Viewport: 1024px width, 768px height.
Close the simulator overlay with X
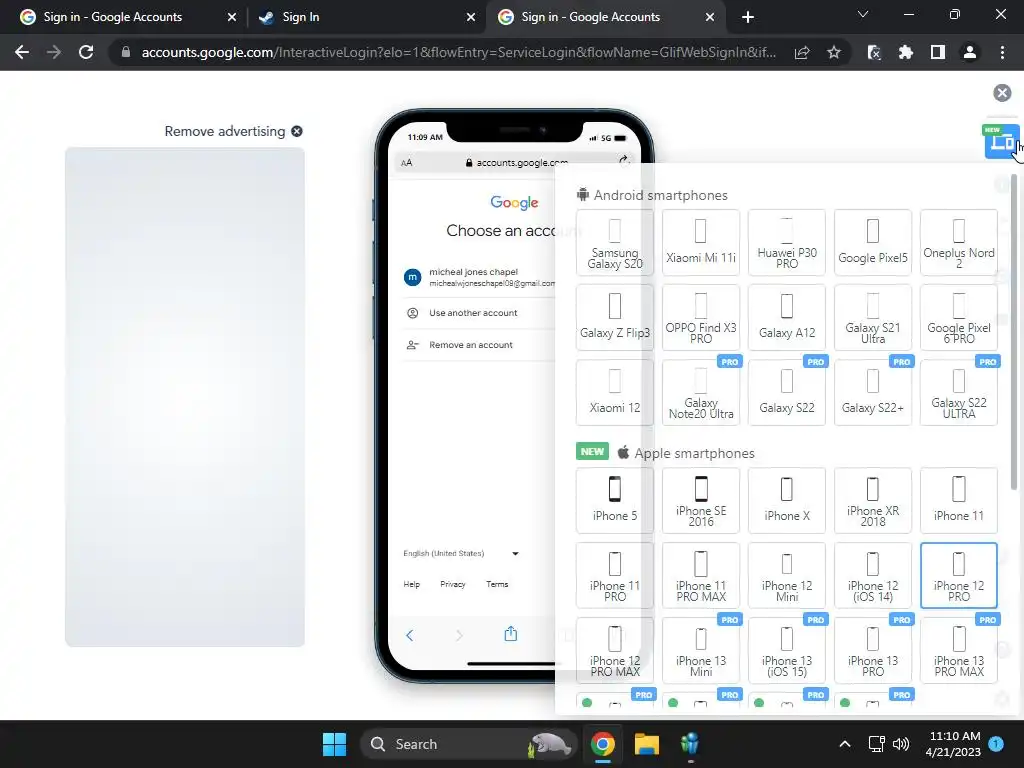pos(1002,93)
